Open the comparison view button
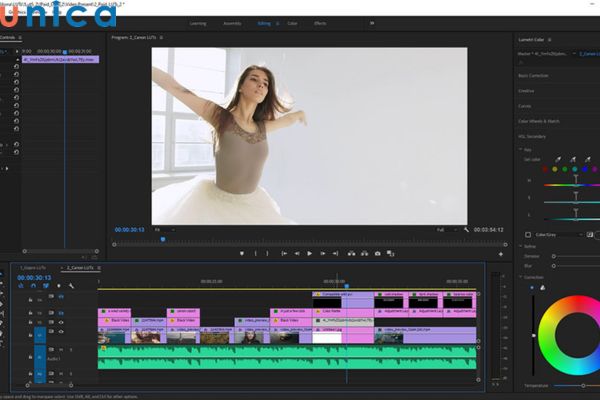This screenshot has height=400, width=600. pos(390,253)
